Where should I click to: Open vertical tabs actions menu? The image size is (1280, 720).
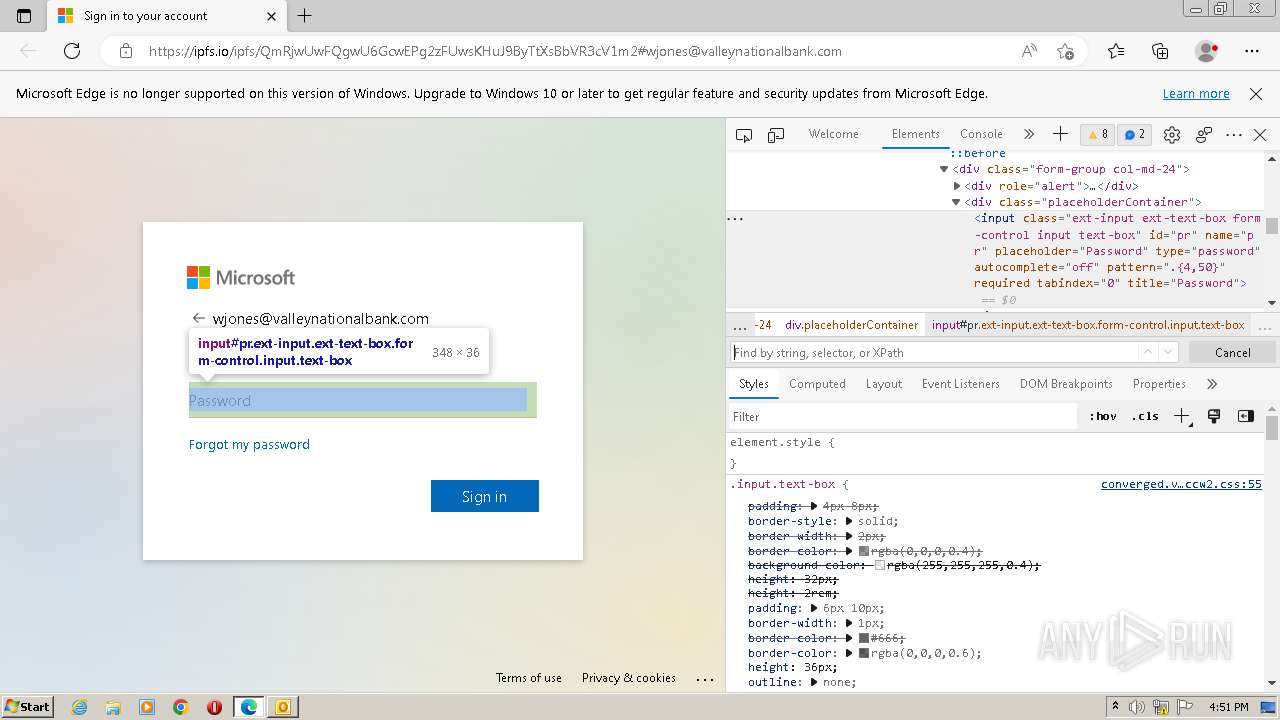(x=24, y=16)
